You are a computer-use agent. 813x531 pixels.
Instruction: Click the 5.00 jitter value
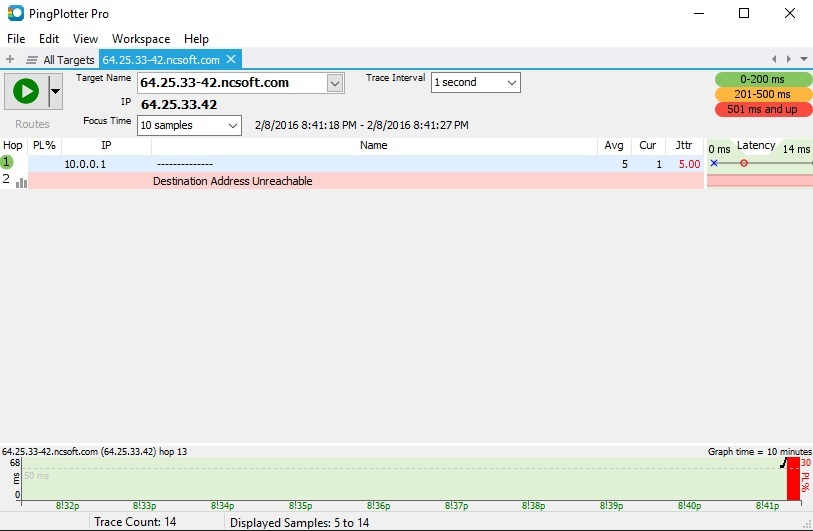tap(690, 164)
